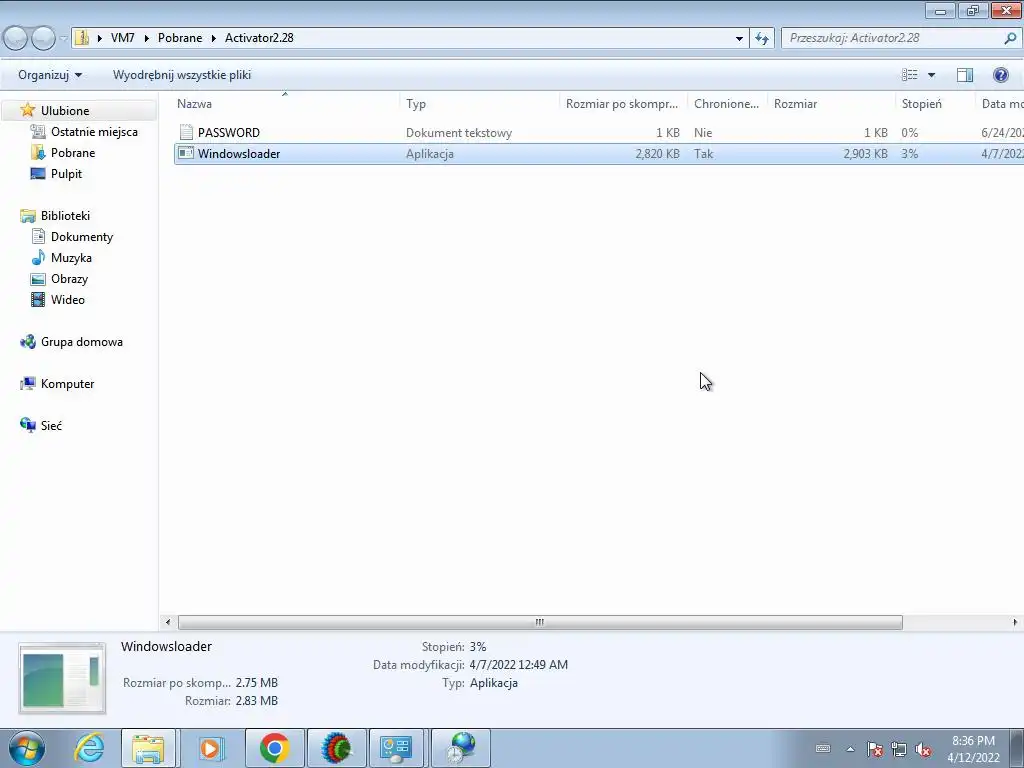The width and height of the screenshot is (1024, 768).
Task: Click the muted speaker volume tray icon
Action: 923,749
